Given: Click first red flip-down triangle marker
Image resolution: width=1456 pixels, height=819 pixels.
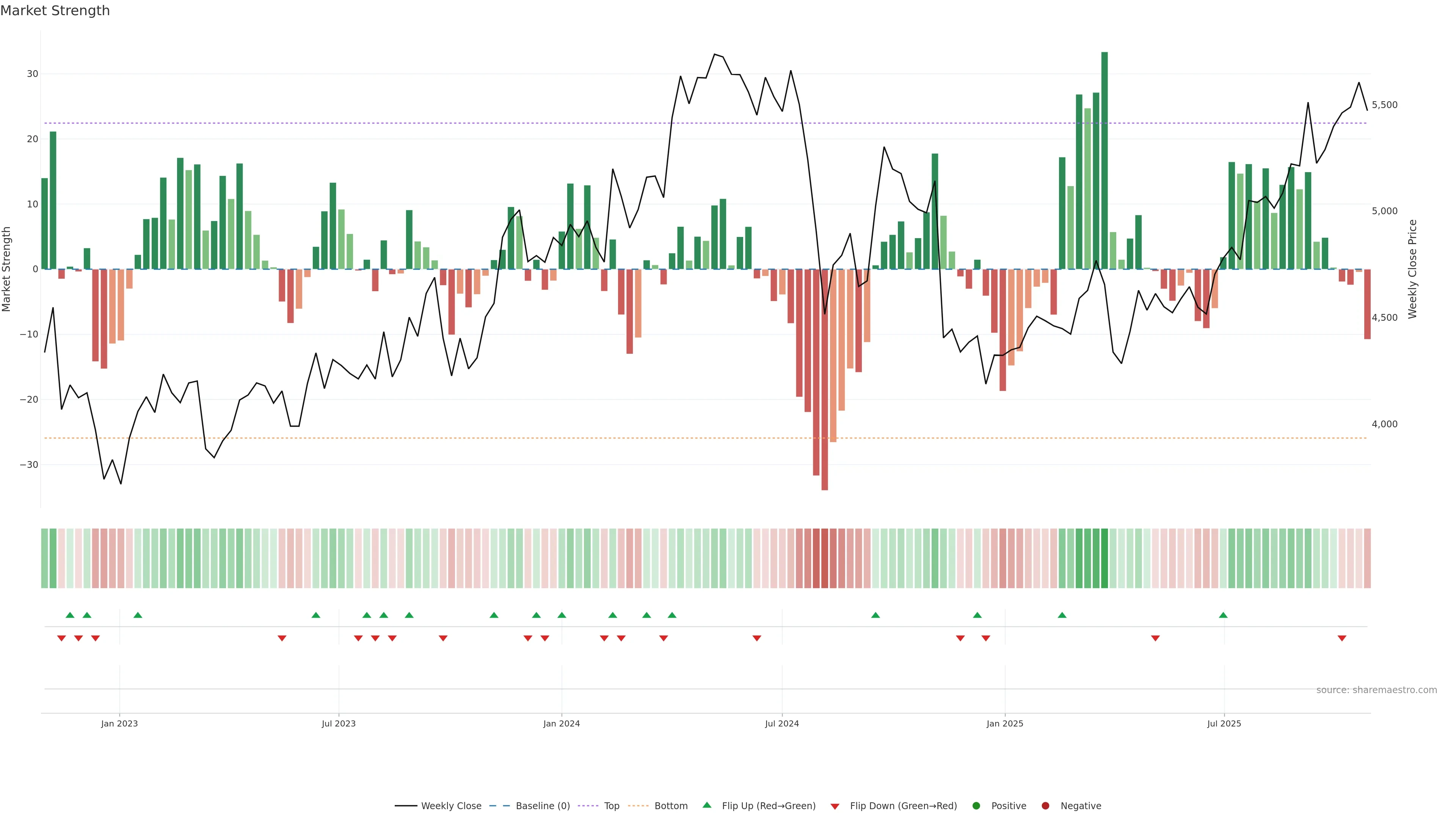Looking at the screenshot, I should [x=61, y=638].
